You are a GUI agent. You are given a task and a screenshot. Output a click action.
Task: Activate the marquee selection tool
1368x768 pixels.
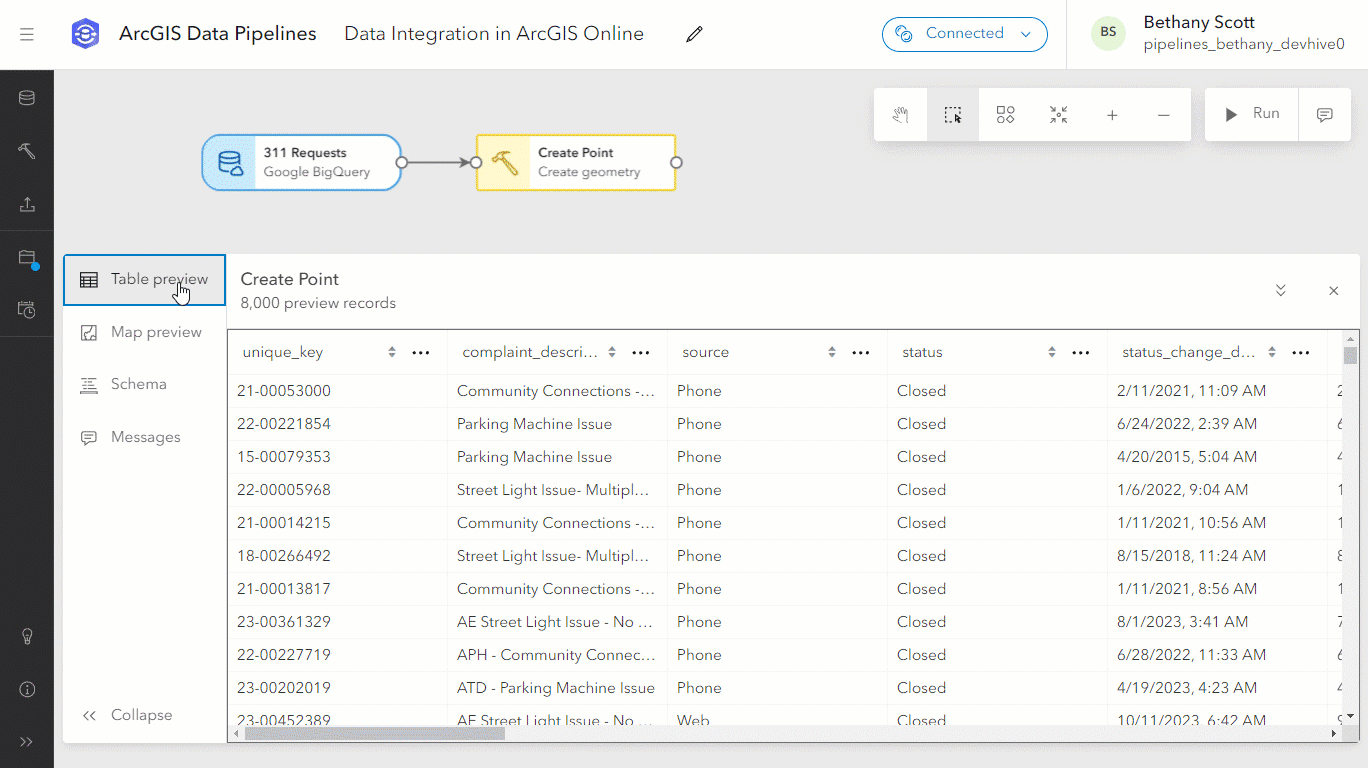(x=953, y=115)
